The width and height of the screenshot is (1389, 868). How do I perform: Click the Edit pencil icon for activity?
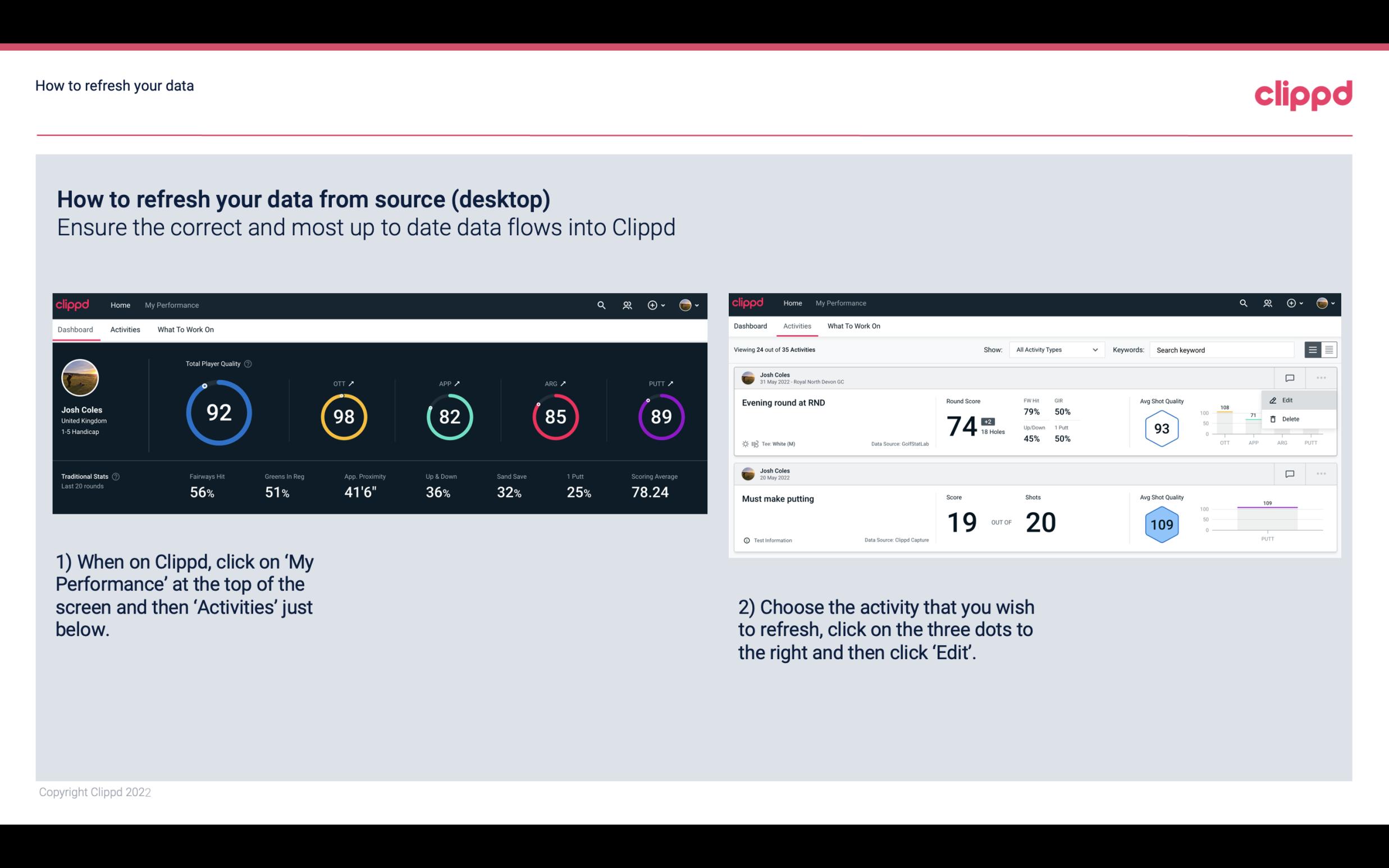(x=1272, y=400)
